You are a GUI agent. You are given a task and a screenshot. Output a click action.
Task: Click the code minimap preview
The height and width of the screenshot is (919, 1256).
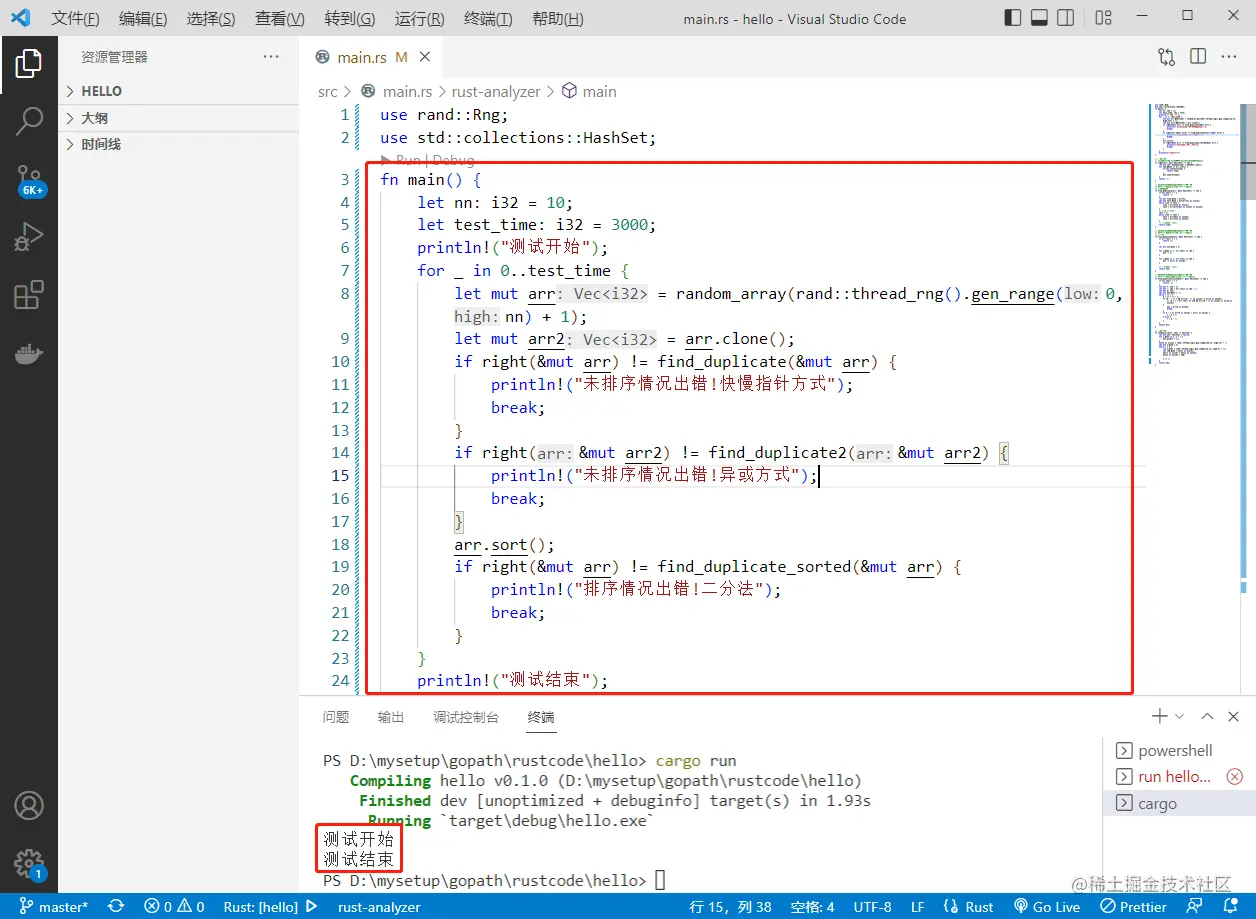(1193, 233)
